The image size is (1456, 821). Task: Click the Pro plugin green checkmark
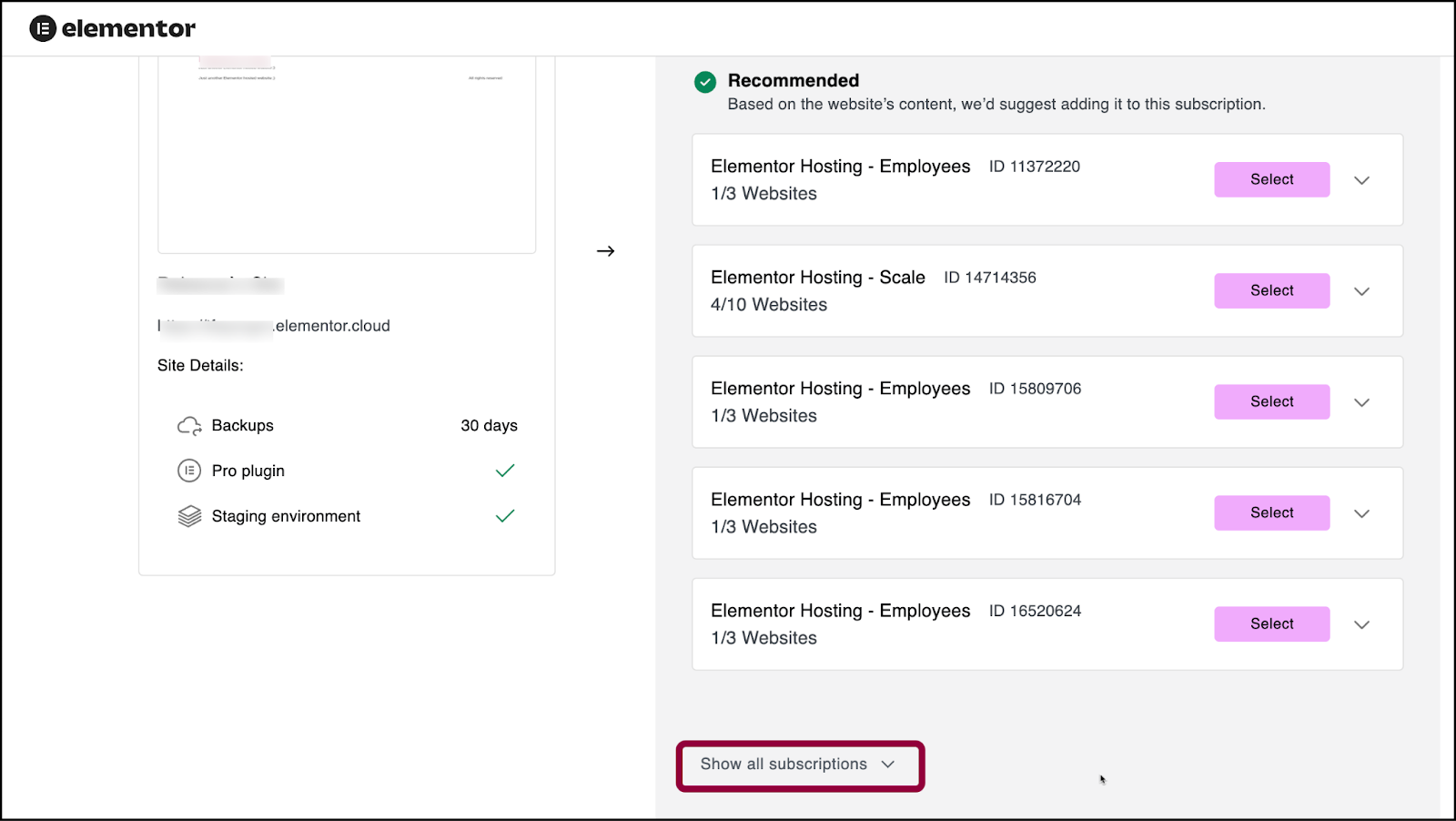pos(505,471)
